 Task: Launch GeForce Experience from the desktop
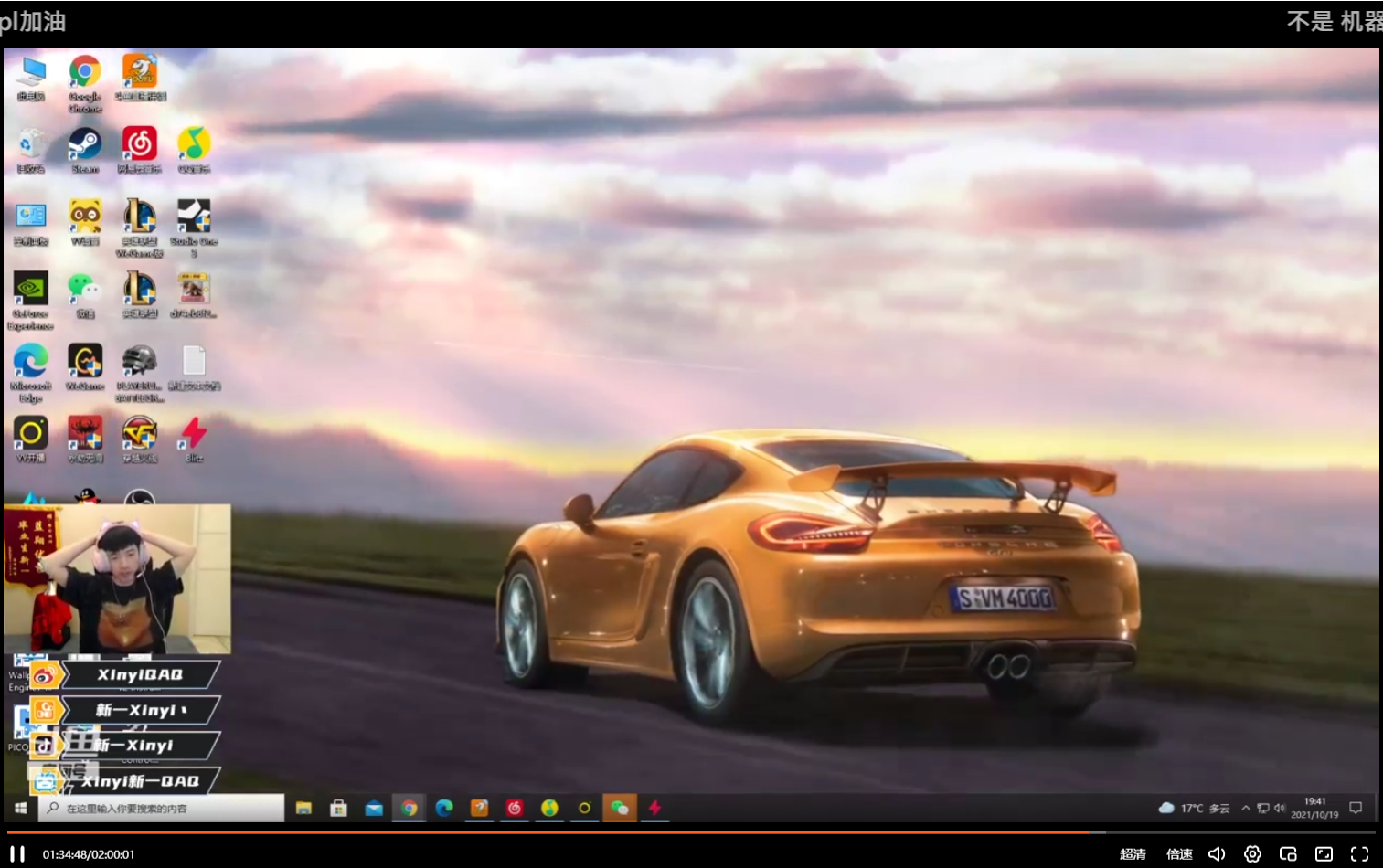[31, 291]
